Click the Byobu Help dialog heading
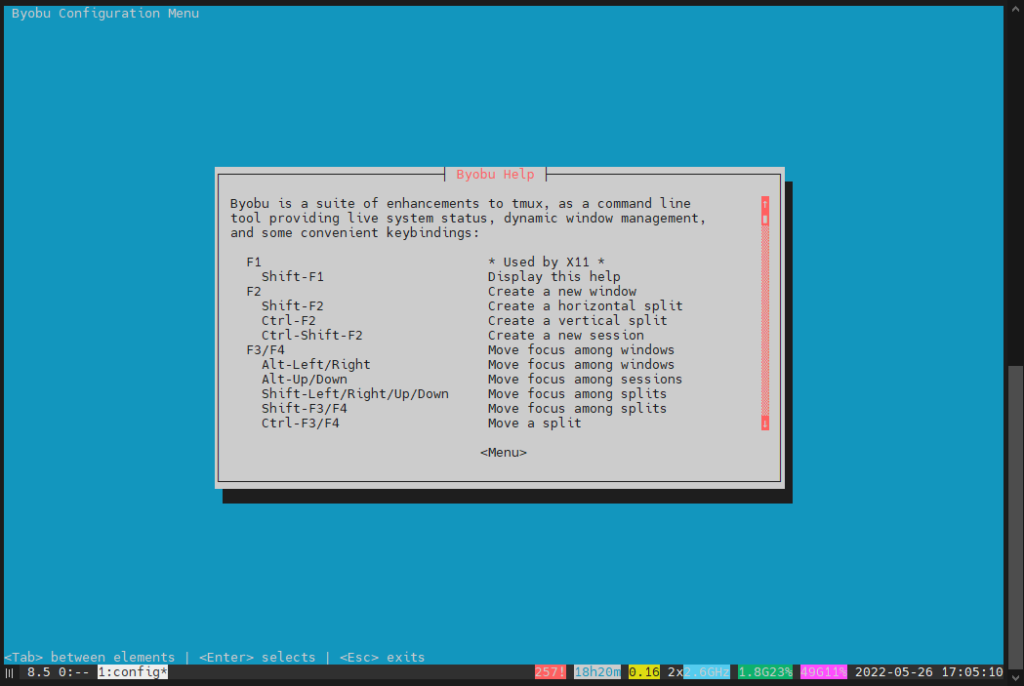1024x686 pixels. pyautogui.click(x=495, y=174)
